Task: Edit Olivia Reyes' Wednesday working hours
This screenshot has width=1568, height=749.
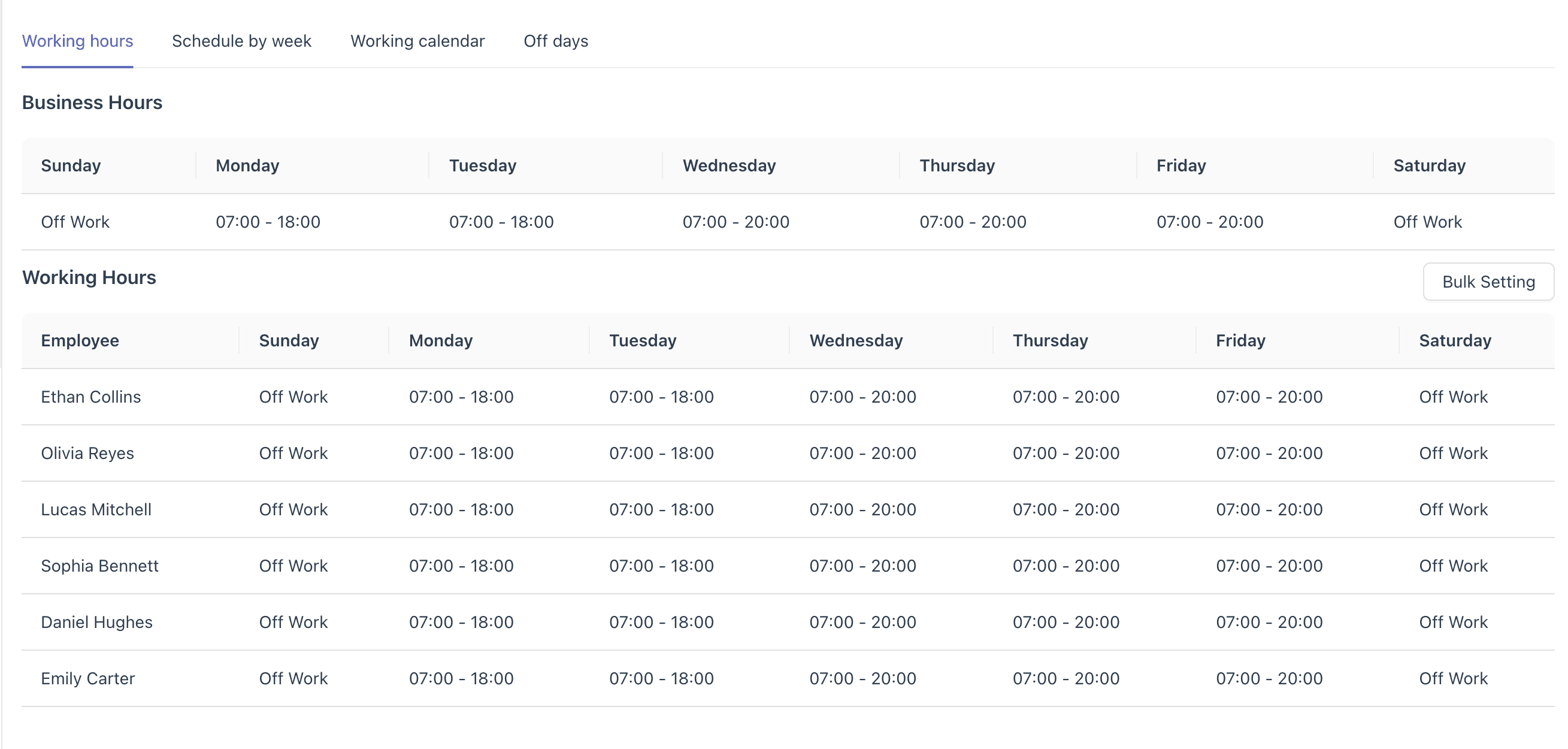Action: click(862, 452)
